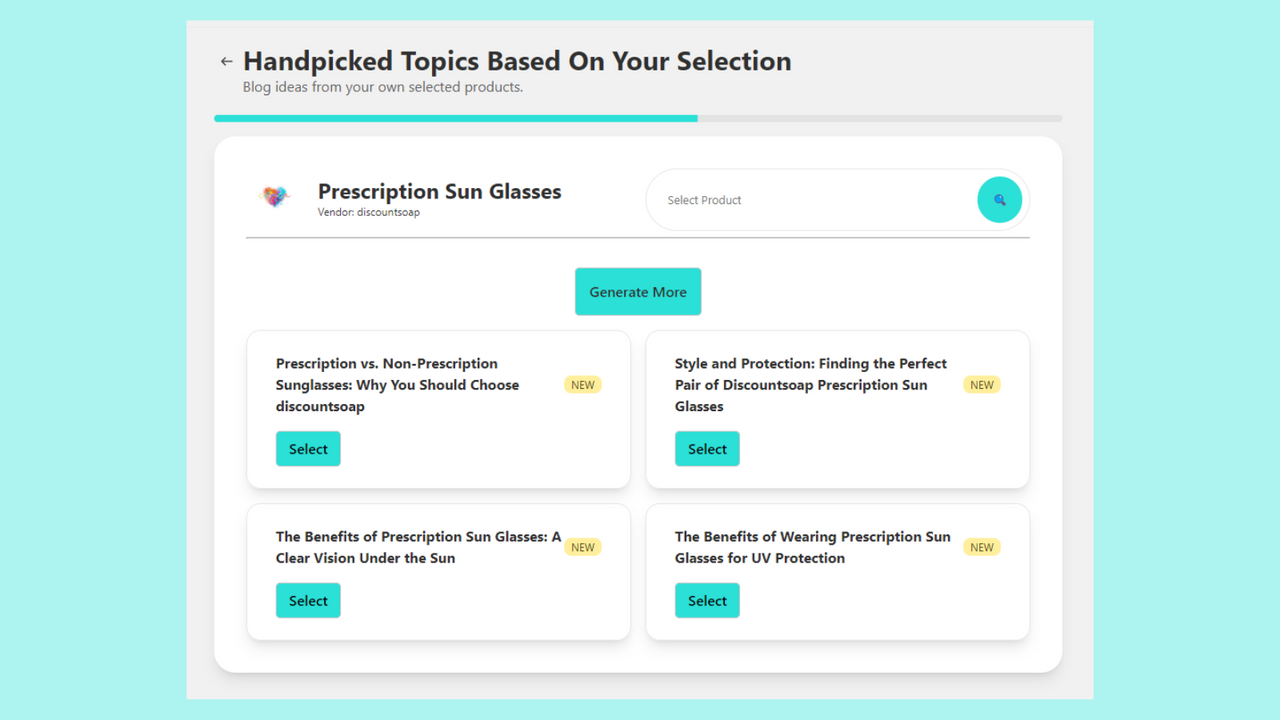This screenshot has height=720, width=1280.
Task: Click the NEW badge on the Style and Protection card
Action: pyautogui.click(x=981, y=384)
